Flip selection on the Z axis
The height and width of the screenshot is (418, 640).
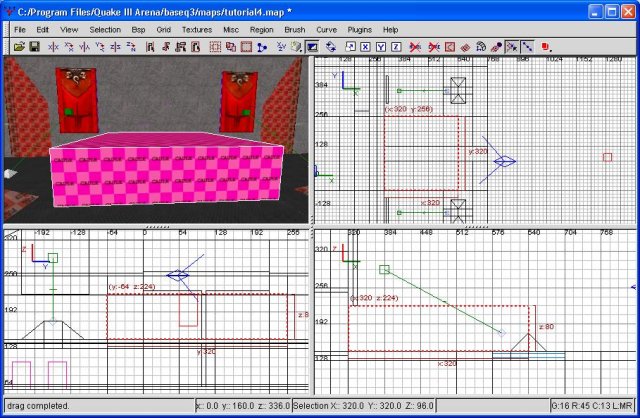point(116,47)
